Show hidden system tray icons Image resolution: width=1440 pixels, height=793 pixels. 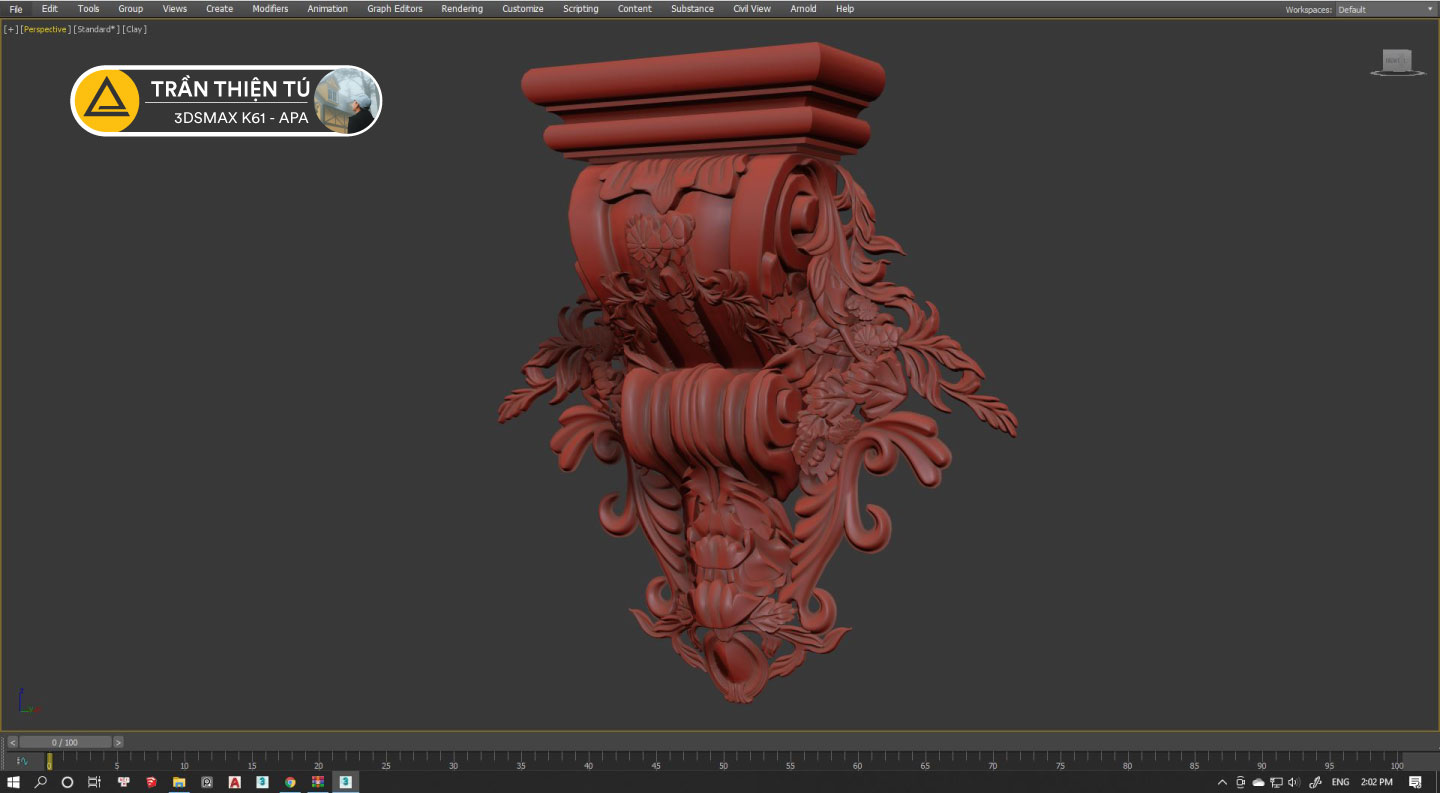1222,782
